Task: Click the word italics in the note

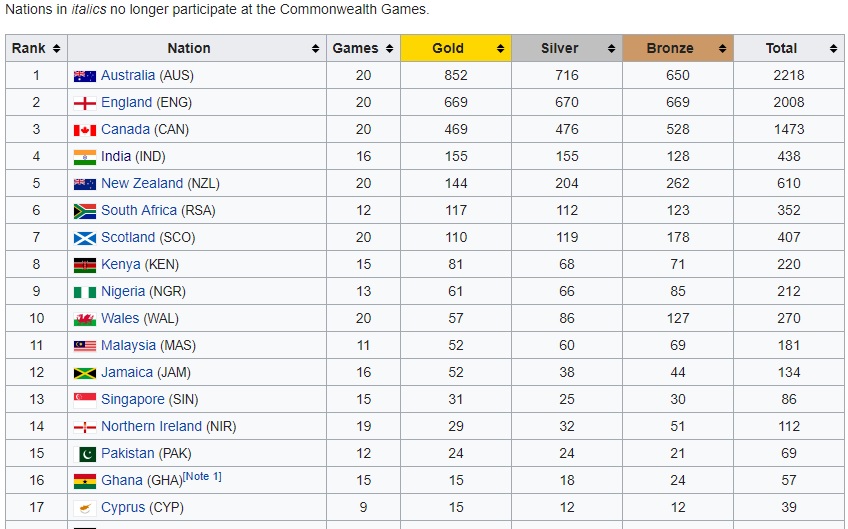Action: point(89,9)
